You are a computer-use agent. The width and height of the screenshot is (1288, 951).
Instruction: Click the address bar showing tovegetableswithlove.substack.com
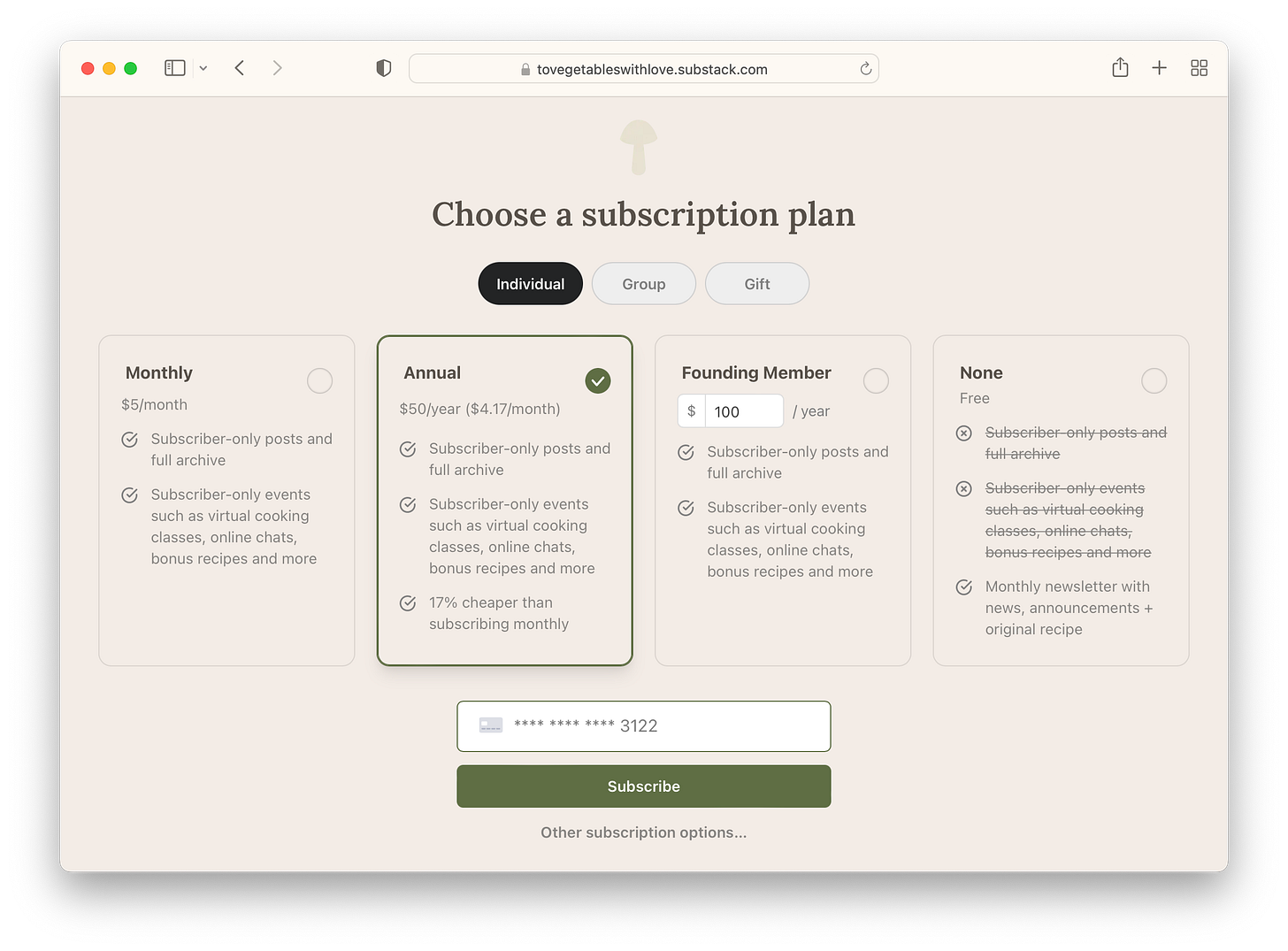(x=644, y=69)
